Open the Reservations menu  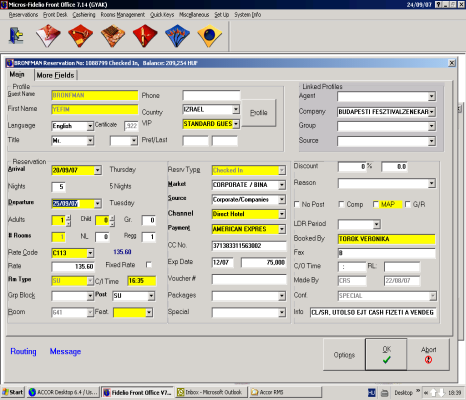point(23,15)
